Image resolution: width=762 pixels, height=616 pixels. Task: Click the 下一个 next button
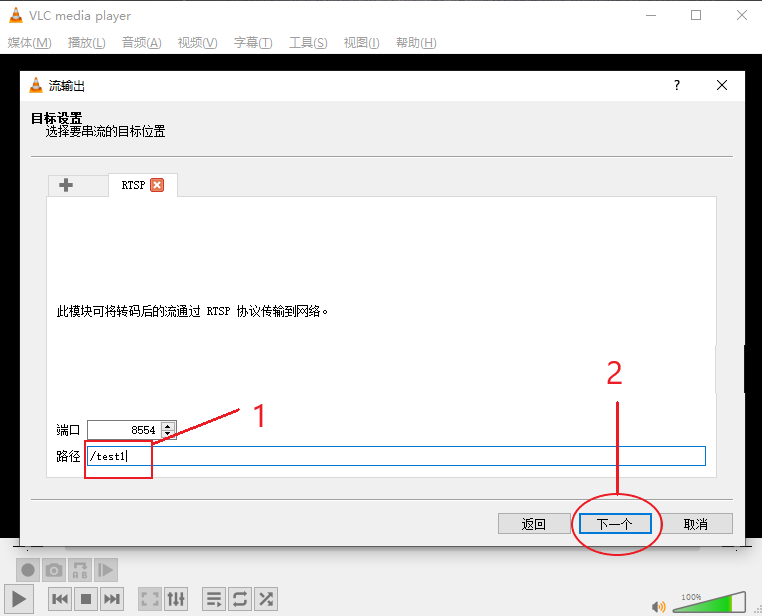[x=615, y=524]
